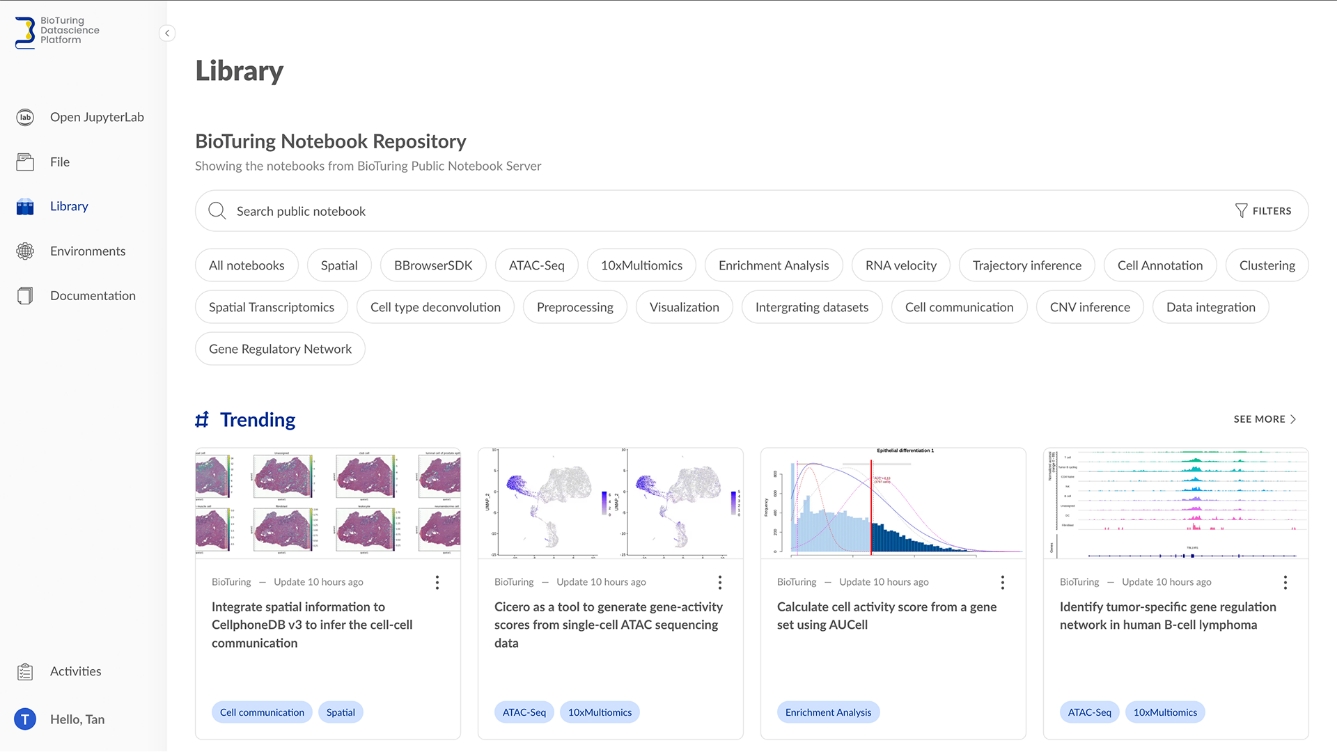The height and width of the screenshot is (752, 1337).
Task: Select the Library books icon in sidebar
Action: click(x=22, y=206)
